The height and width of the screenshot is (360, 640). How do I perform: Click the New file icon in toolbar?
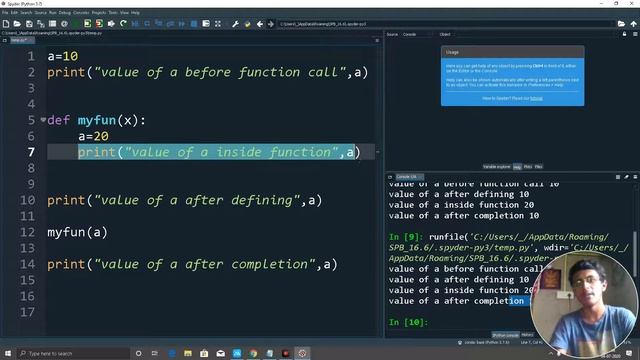(x=6, y=24)
